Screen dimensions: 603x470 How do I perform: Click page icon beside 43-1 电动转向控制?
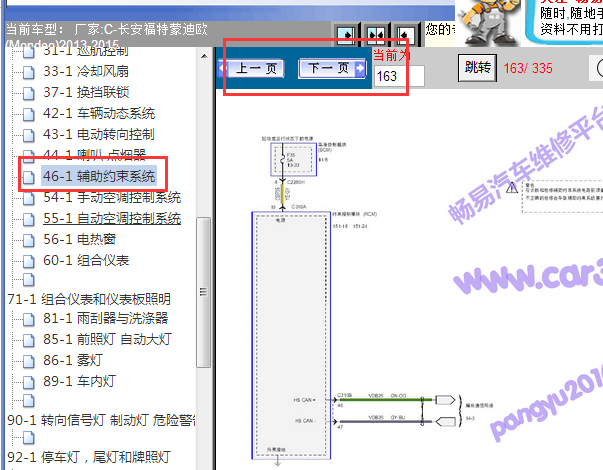(x=28, y=135)
